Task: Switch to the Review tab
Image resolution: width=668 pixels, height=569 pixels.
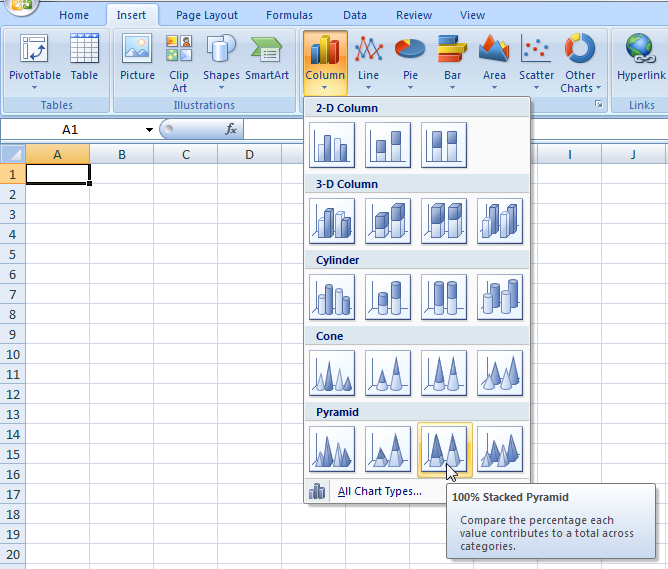Action: pos(414,15)
